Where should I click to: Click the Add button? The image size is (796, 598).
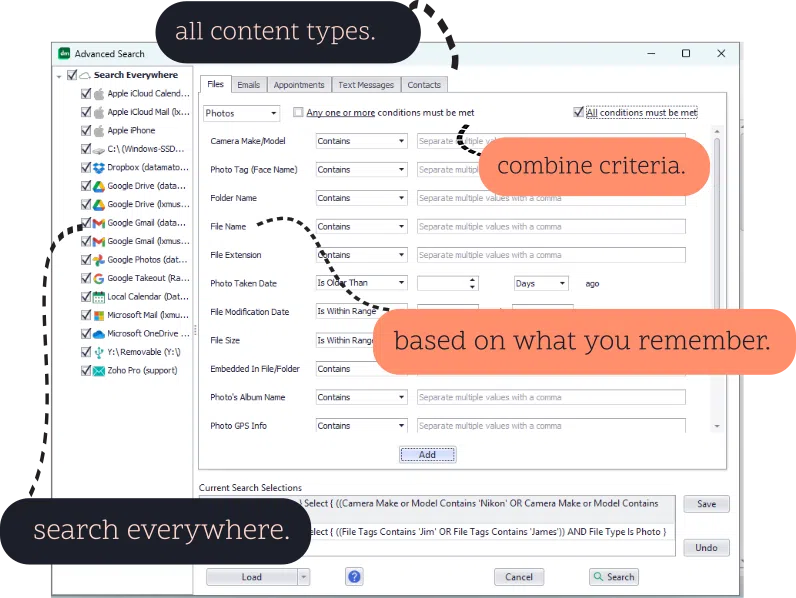click(x=427, y=455)
